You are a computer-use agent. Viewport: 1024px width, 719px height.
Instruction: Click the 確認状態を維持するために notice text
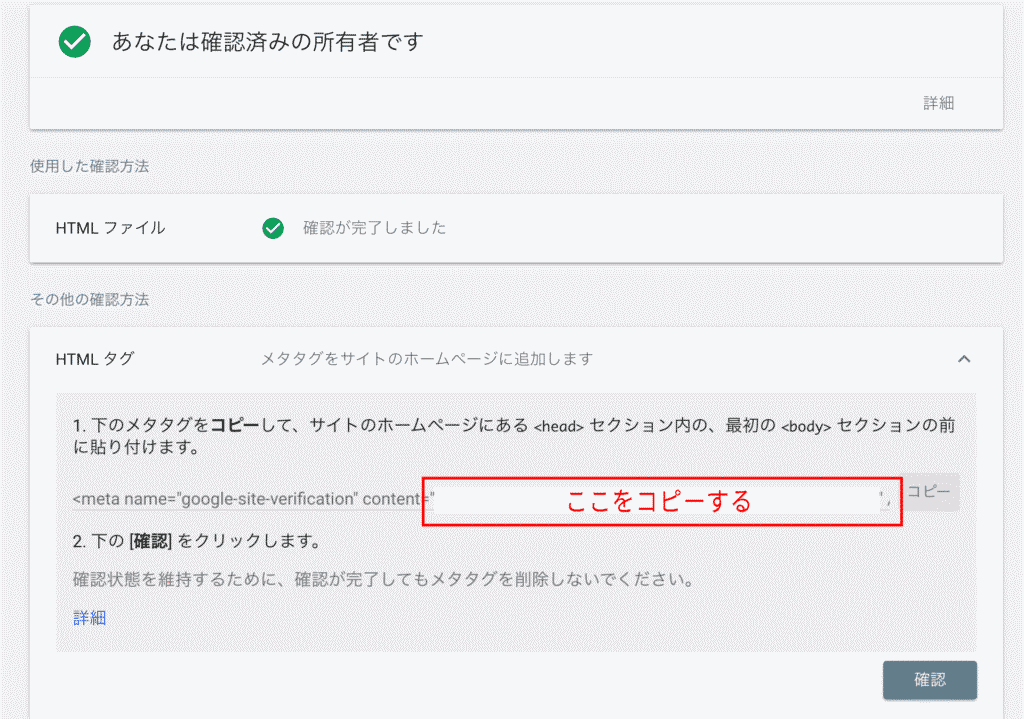383,579
